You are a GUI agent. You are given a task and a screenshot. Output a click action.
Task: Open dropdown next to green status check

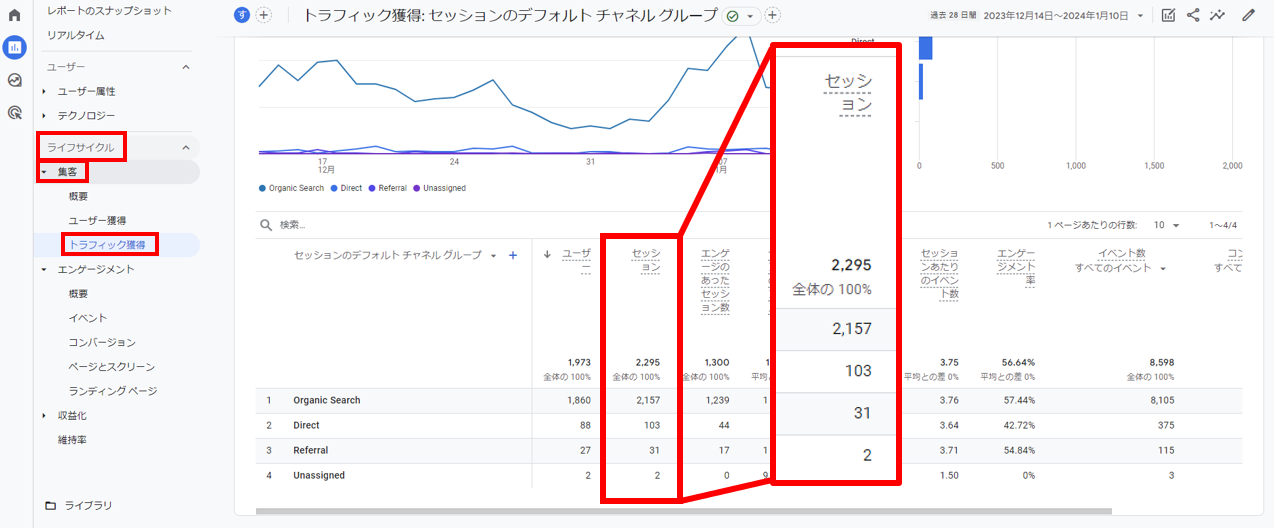click(750, 16)
